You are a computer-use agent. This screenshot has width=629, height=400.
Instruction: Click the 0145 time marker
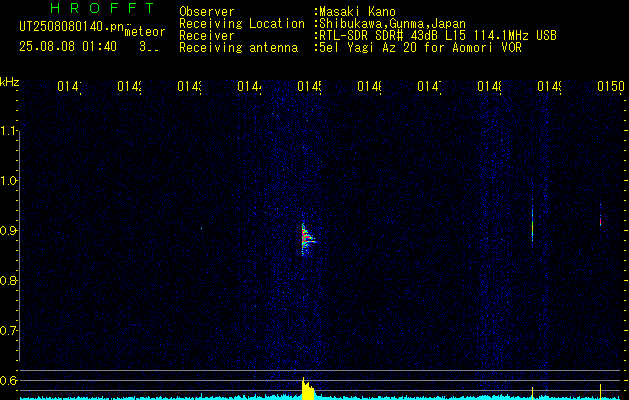[309, 86]
